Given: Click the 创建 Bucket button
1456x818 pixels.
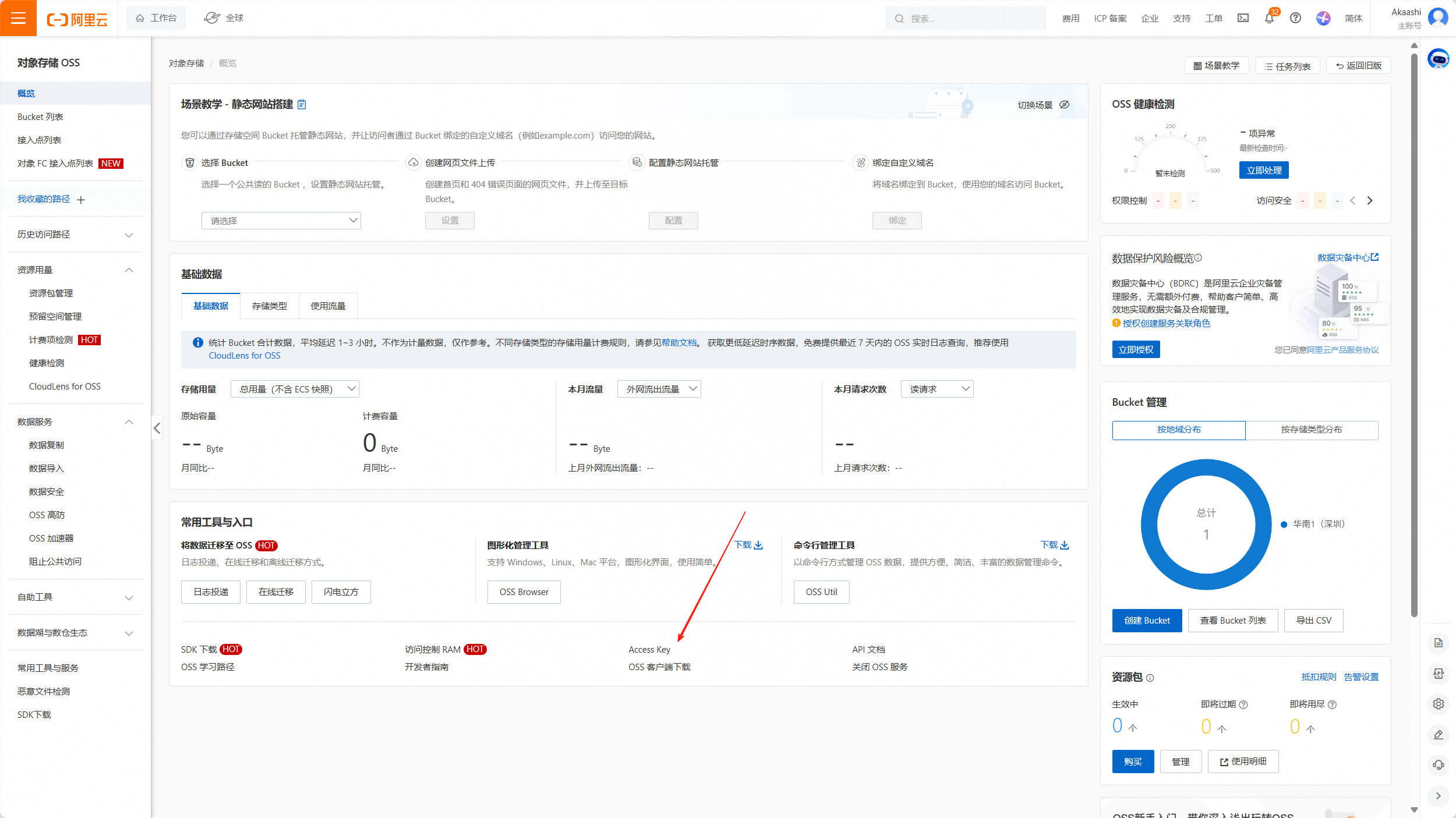Looking at the screenshot, I should (1146, 621).
